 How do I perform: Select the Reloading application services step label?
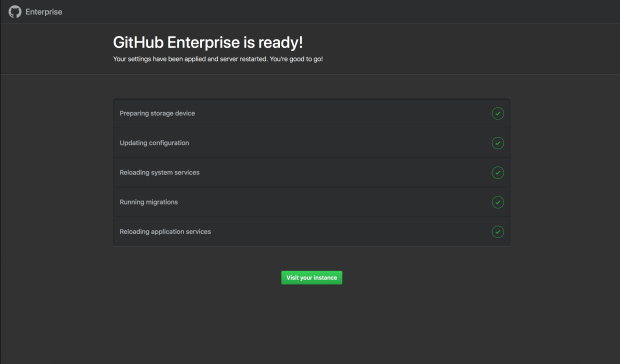(x=165, y=232)
